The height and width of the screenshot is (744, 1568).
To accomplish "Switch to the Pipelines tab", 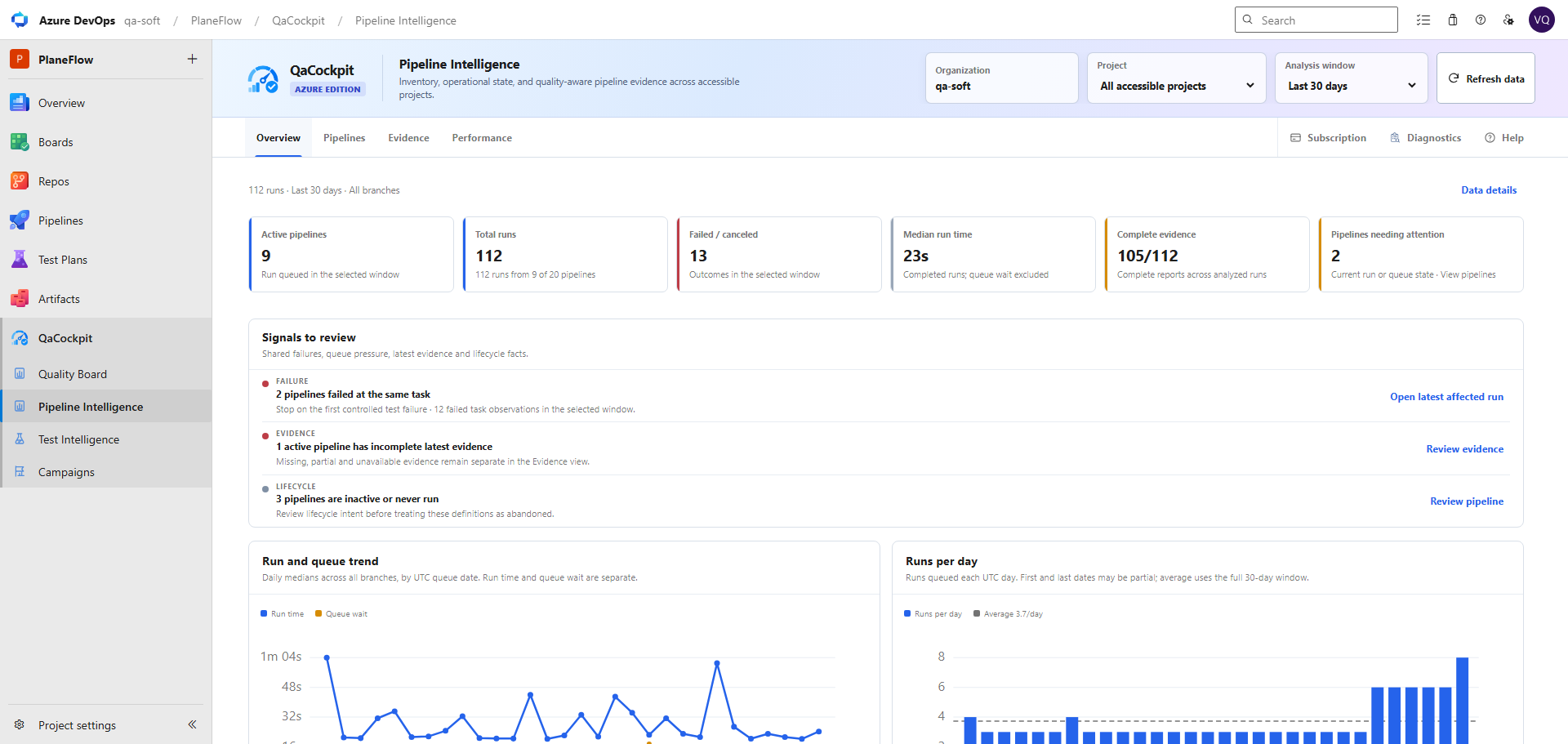I will click(344, 138).
